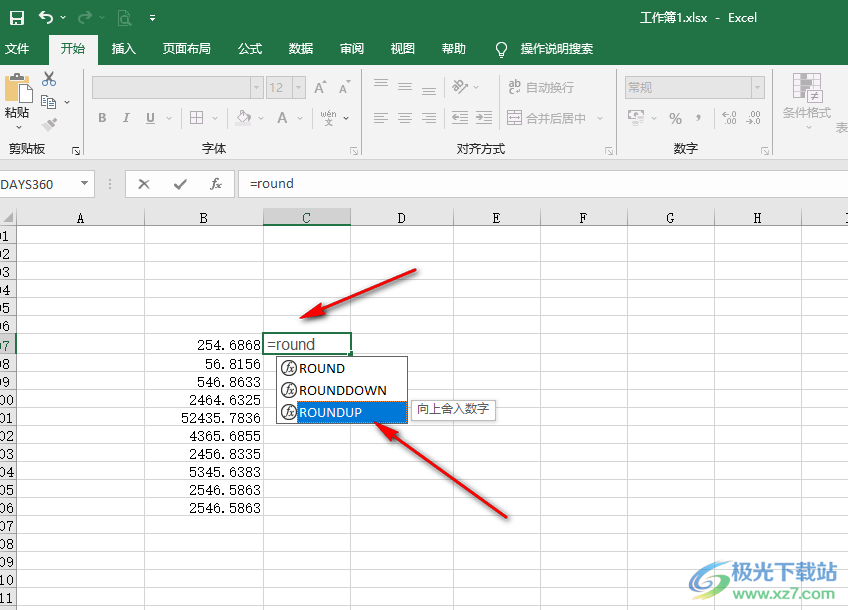Open the font settings dialog launcher
The image size is (848, 610).
[x=354, y=151]
